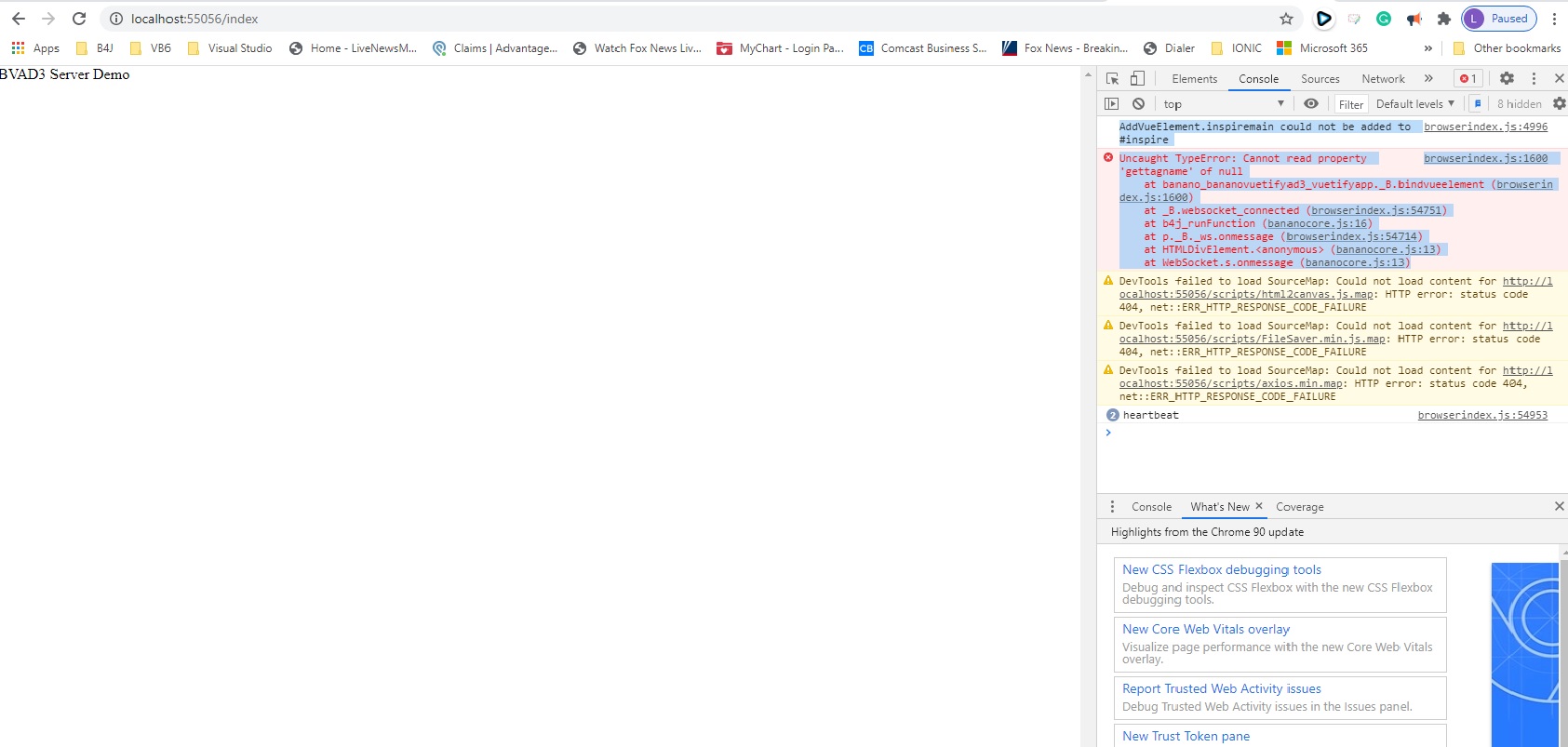Open the Default levels dropdown
This screenshot has width=1568, height=747.
click(x=1414, y=104)
